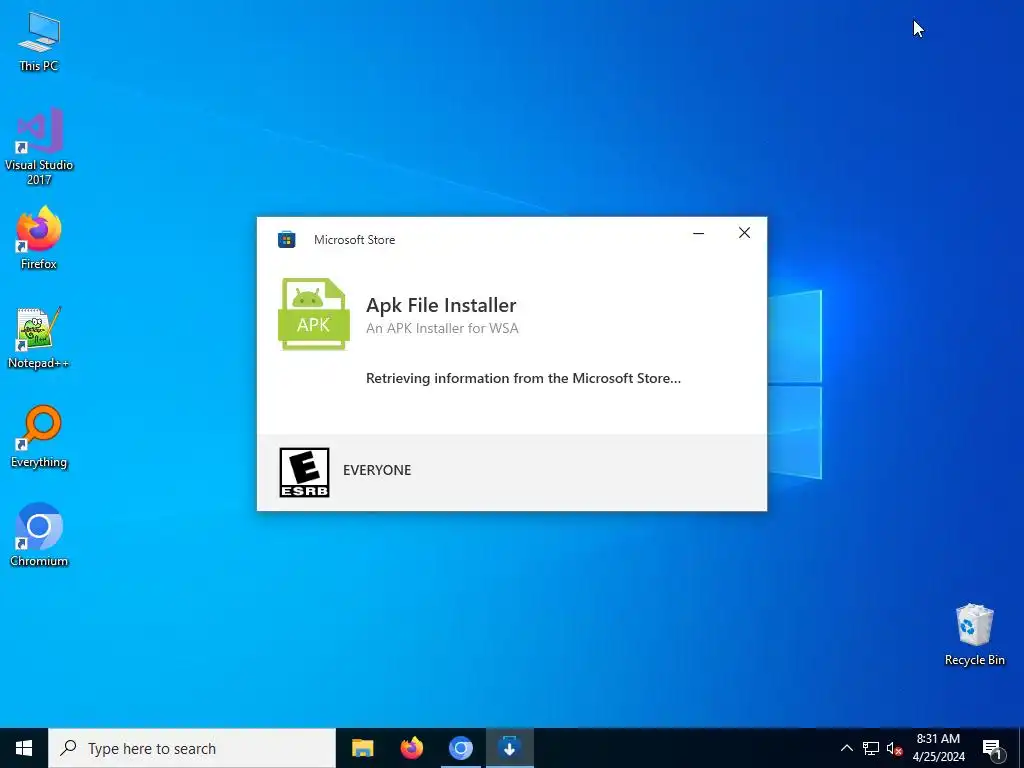
Task: Open Notepad++ desktop shortcut
Action: pyautogui.click(x=39, y=338)
